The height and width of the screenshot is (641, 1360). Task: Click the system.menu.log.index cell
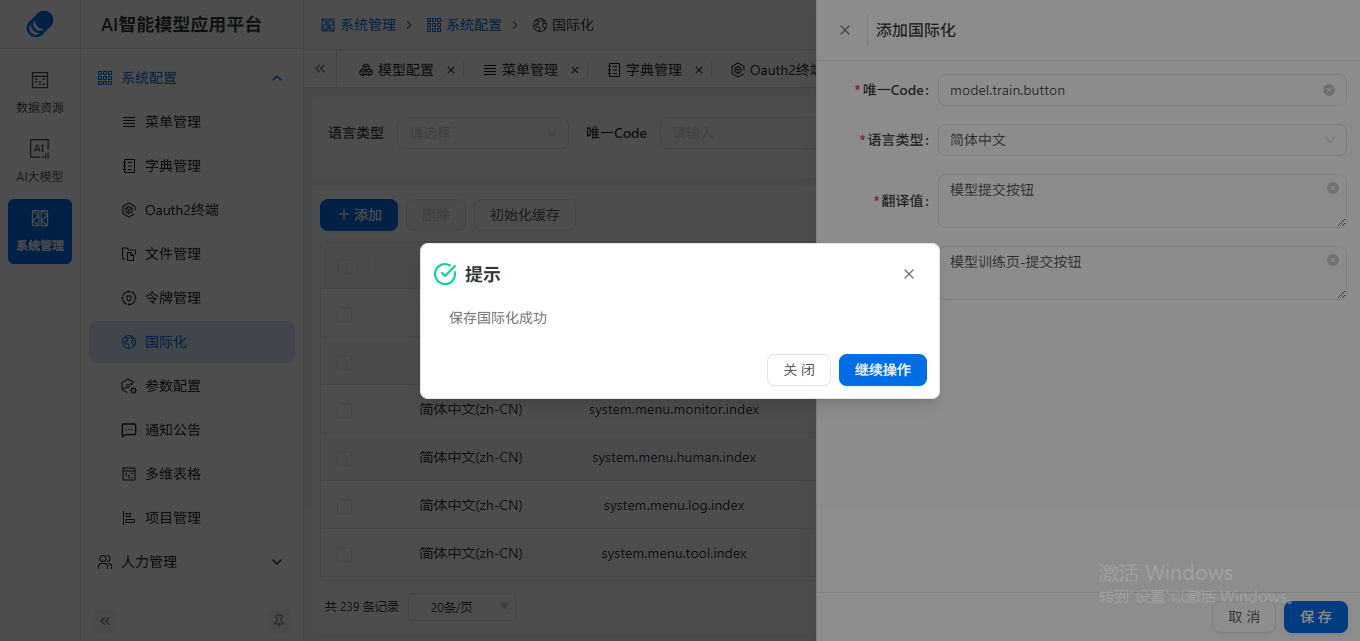[674, 506]
